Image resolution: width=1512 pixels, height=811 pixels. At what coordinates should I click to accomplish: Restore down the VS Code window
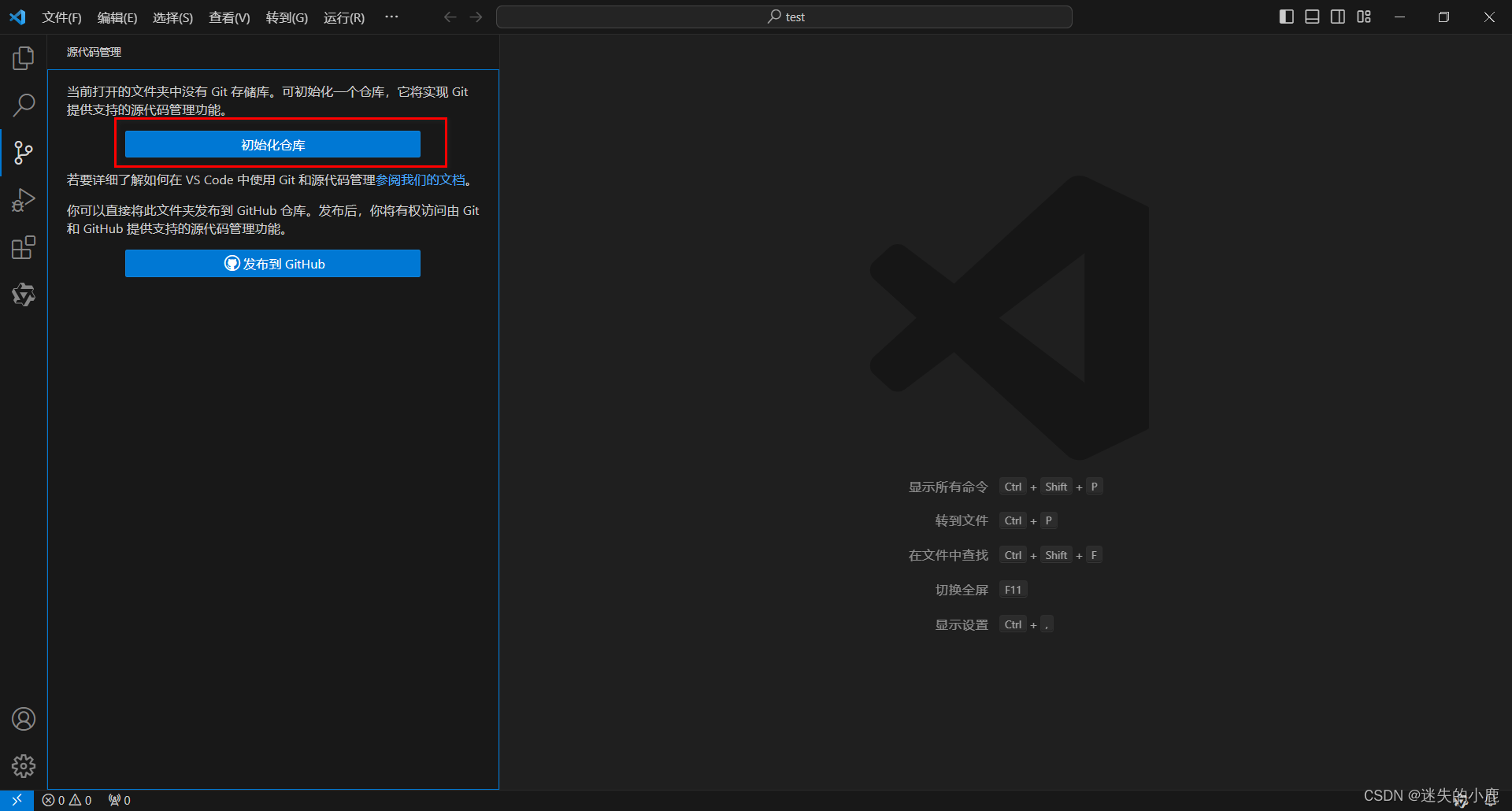(x=1443, y=17)
